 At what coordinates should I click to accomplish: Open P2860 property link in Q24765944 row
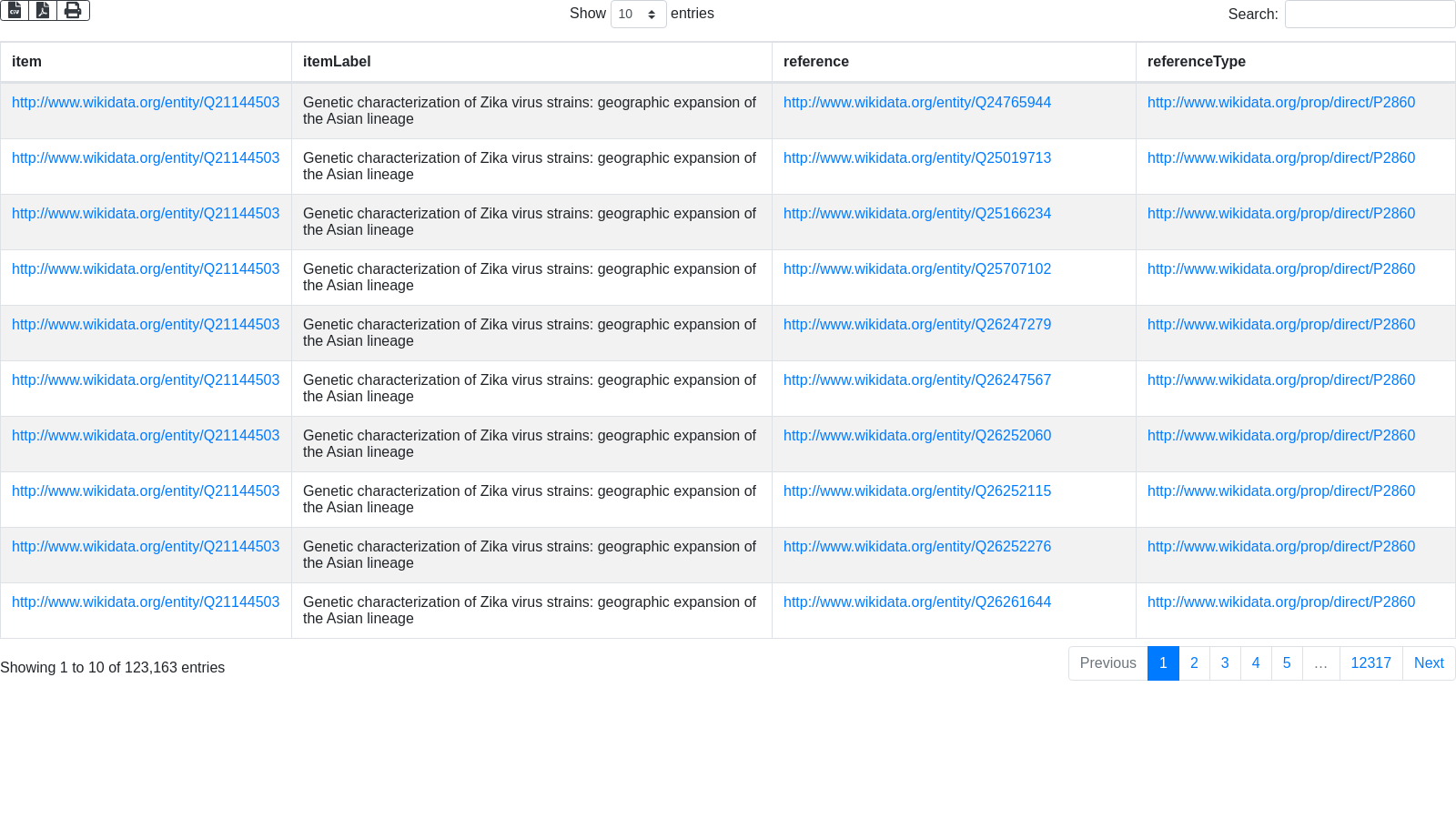(x=1280, y=103)
